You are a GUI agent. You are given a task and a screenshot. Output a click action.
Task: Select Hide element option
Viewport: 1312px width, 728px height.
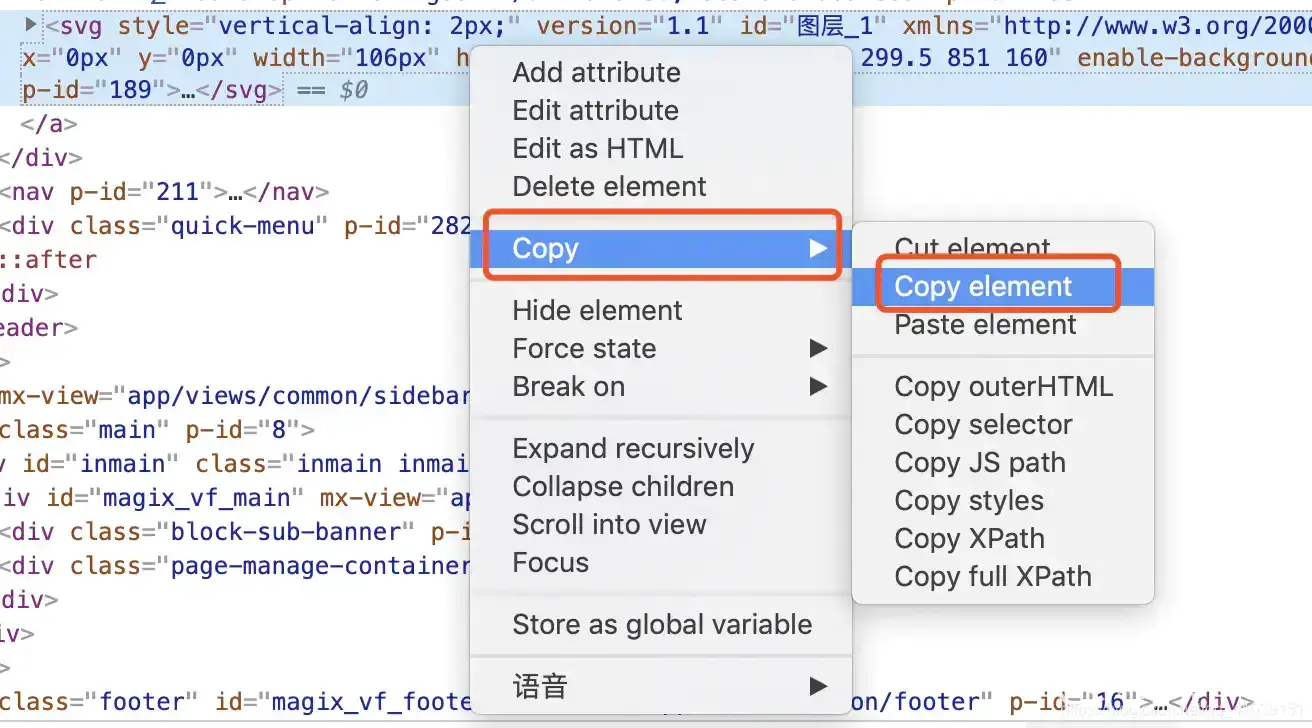597,310
